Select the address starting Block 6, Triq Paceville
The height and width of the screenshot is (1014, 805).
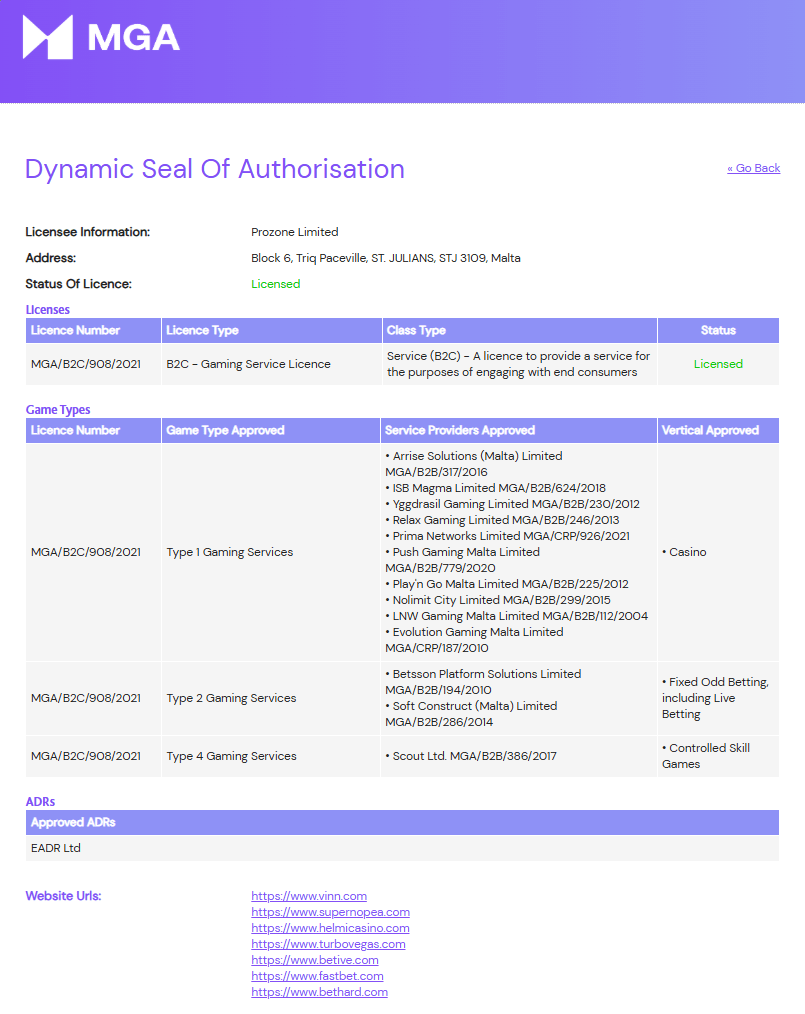click(x=386, y=258)
